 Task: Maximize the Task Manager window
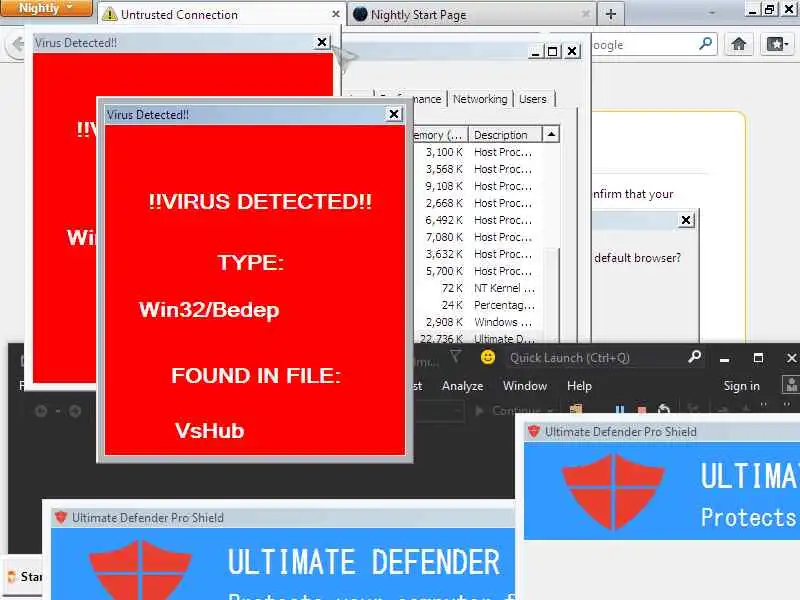tap(553, 52)
